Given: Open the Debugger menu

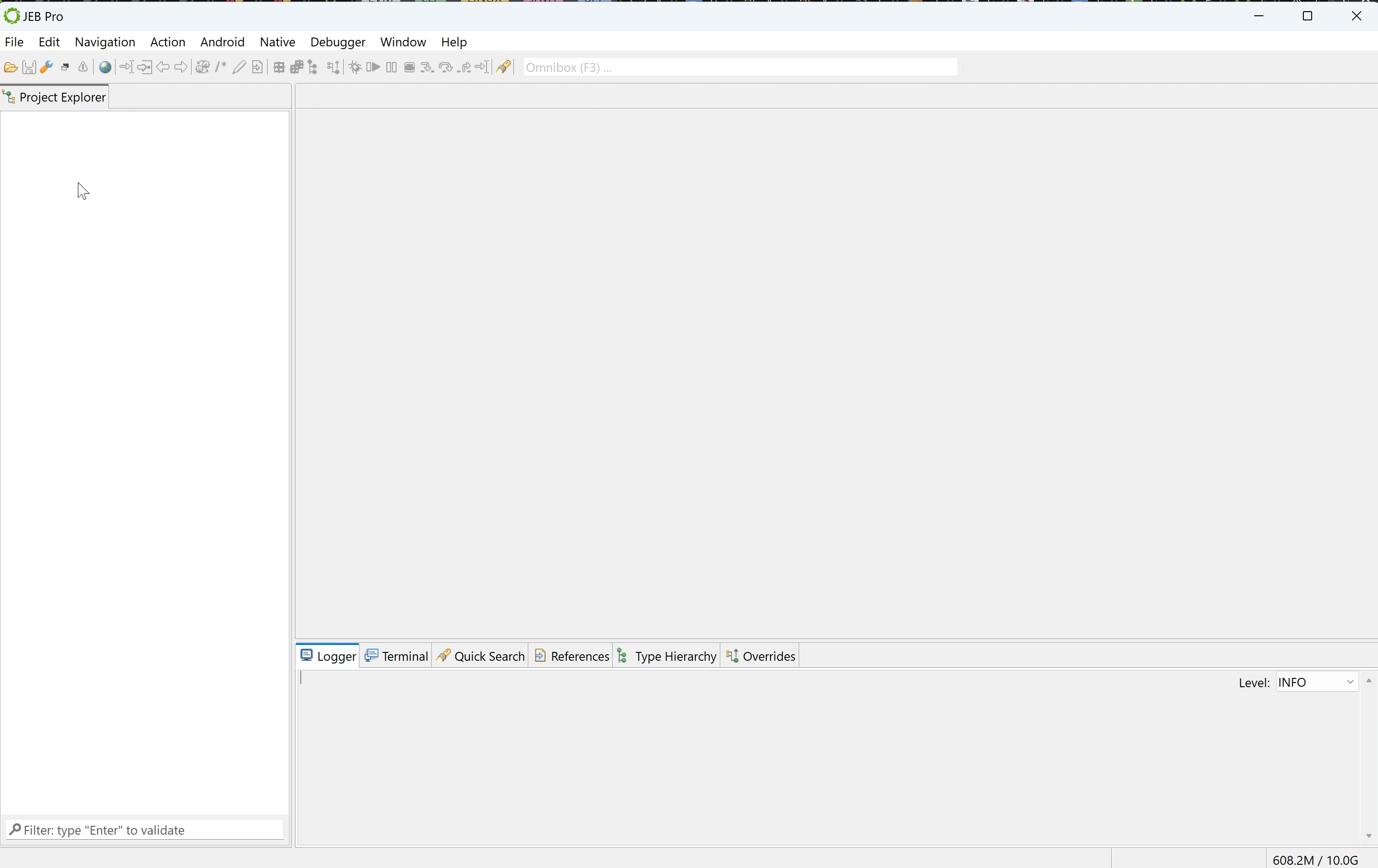Looking at the screenshot, I should point(338,42).
